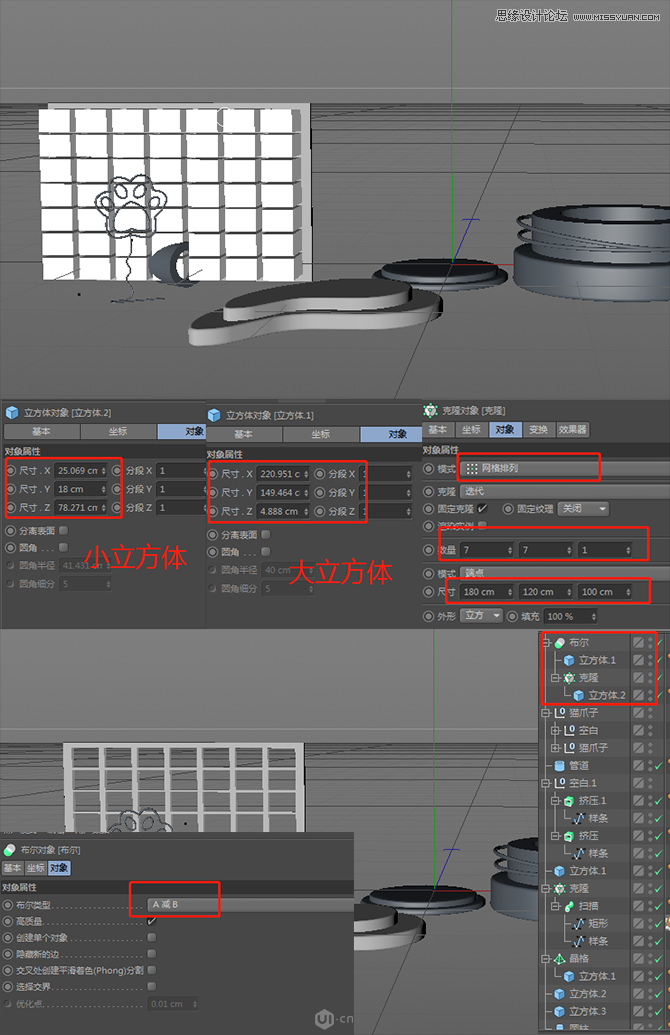This screenshot has width=670, height=1035.
Task: Click the spline icon of 样条 under 挤压.1
Action: coord(579,818)
